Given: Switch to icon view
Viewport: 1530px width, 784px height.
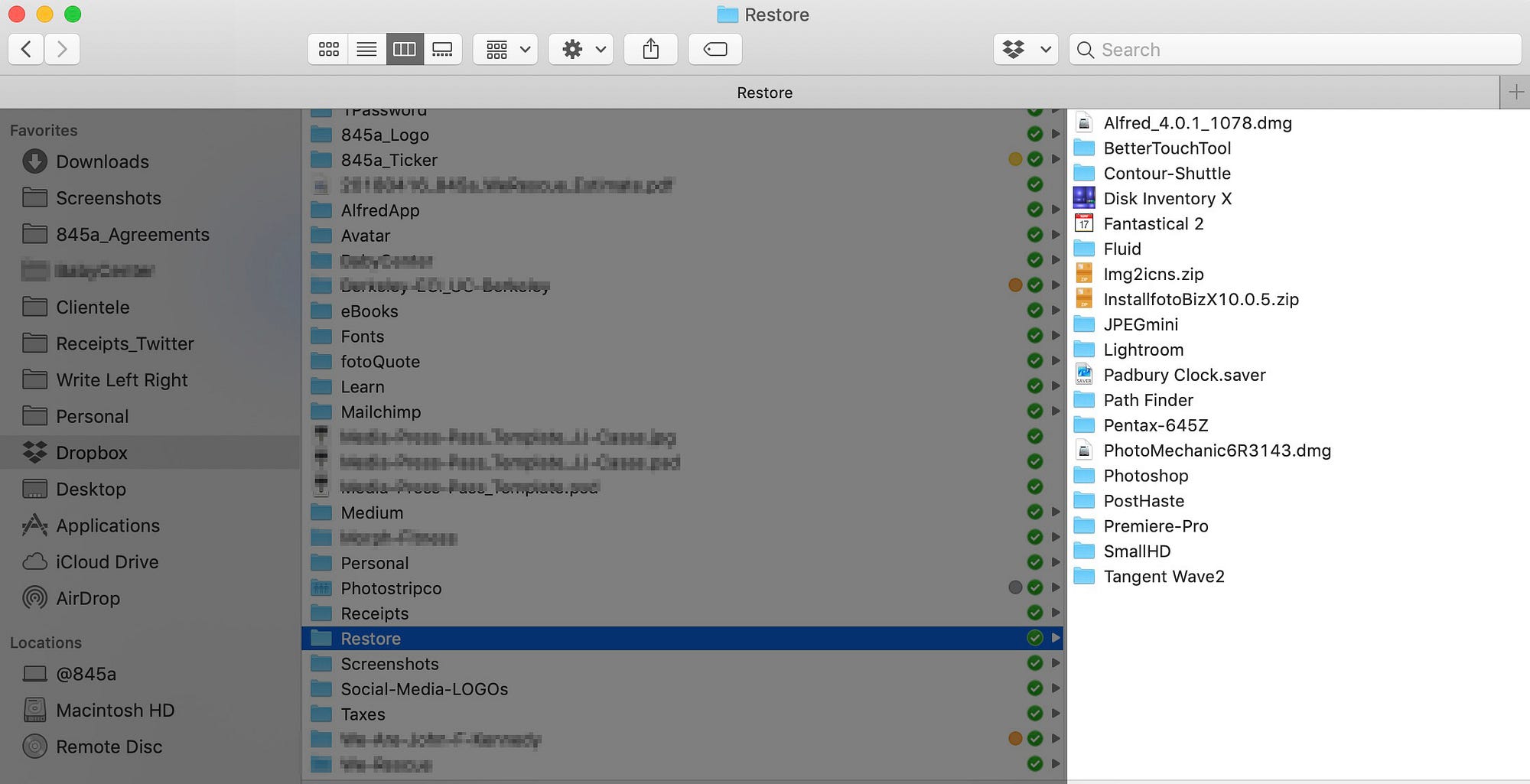Looking at the screenshot, I should [x=329, y=50].
